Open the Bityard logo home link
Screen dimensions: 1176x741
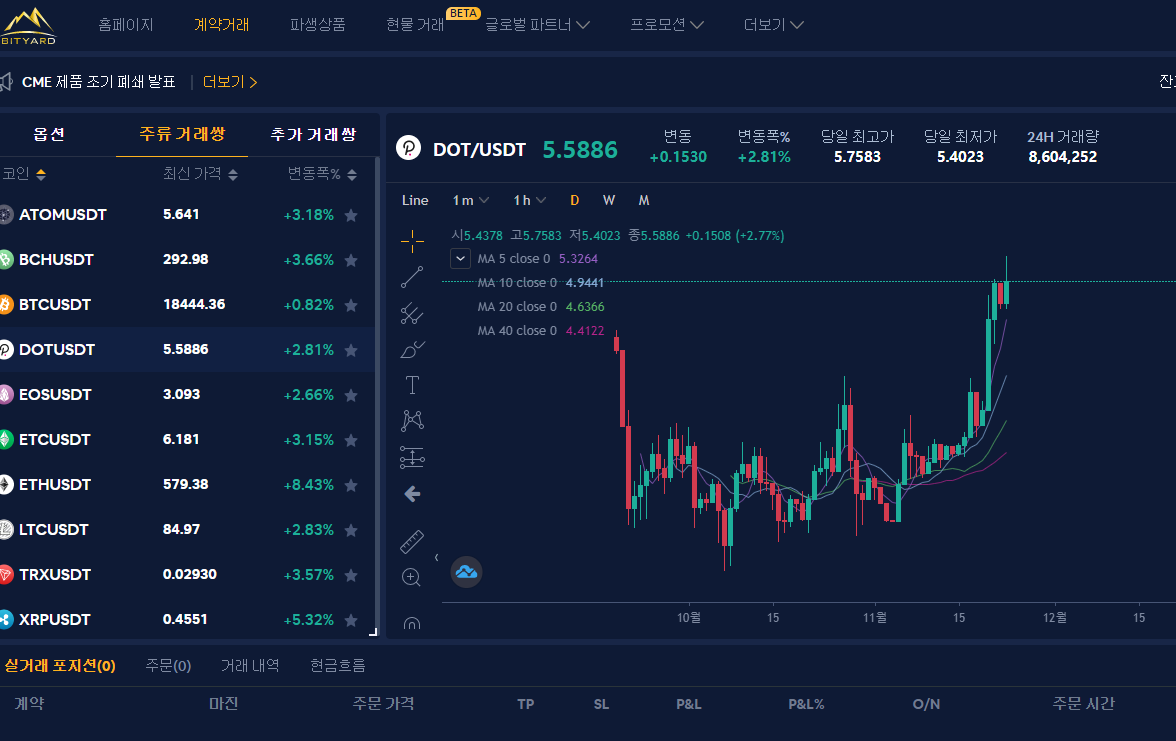(x=28, y=26)
